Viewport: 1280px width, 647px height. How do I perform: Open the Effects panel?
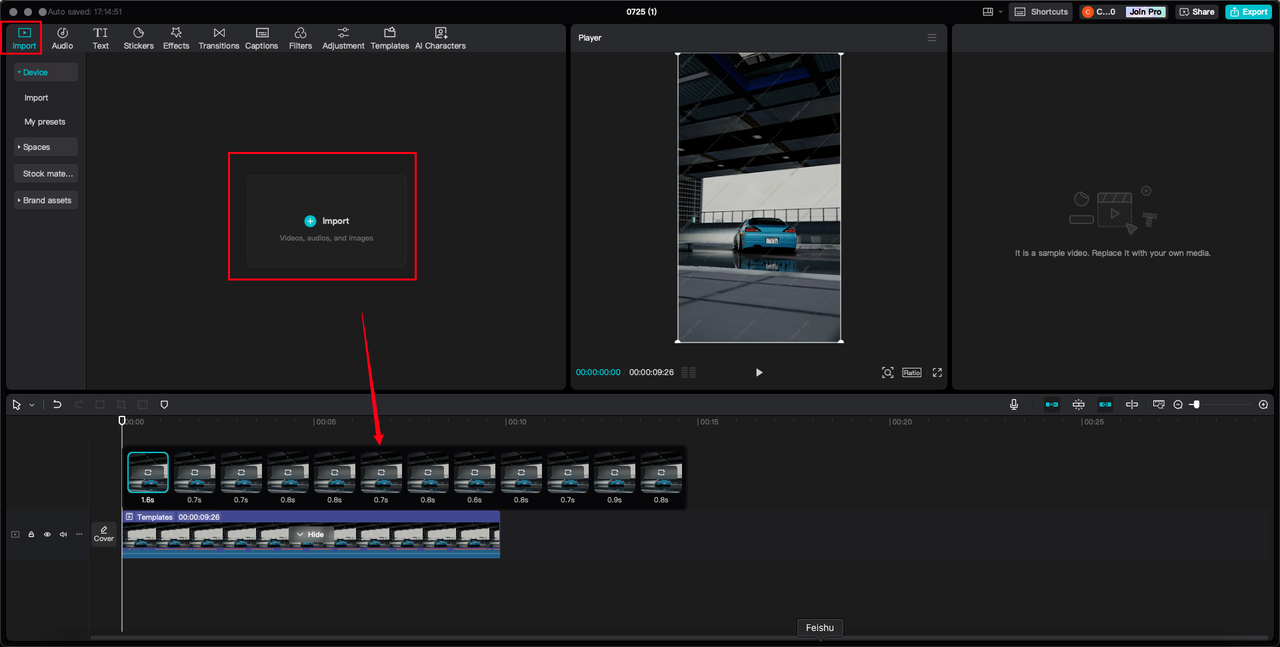(x=176, y=38)
